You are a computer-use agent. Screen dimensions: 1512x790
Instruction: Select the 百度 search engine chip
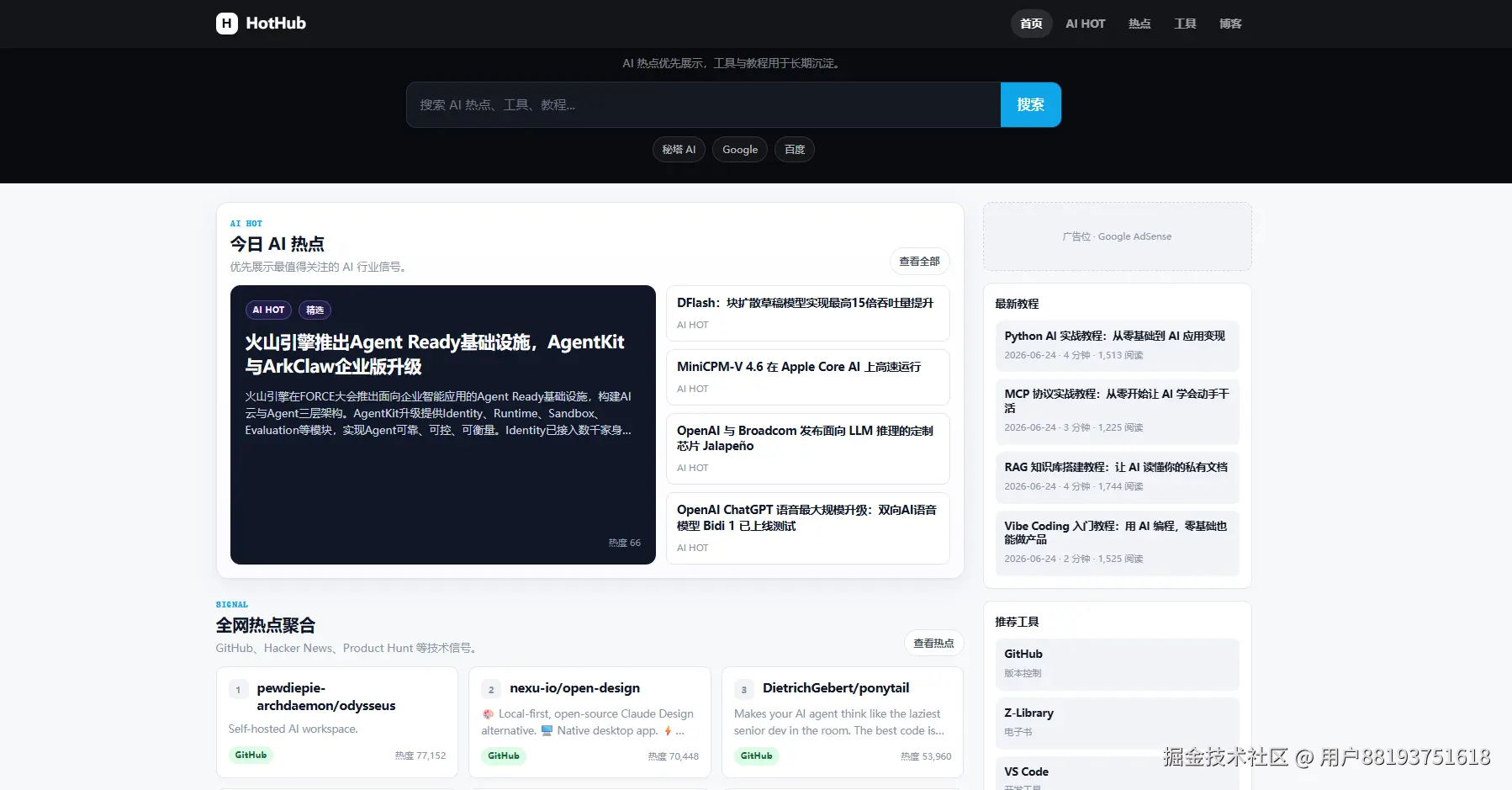point(795,150)
